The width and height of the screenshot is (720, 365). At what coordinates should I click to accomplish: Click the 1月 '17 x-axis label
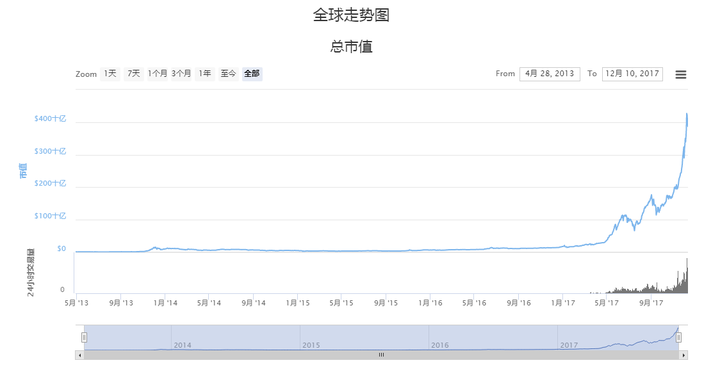[562, 303]
